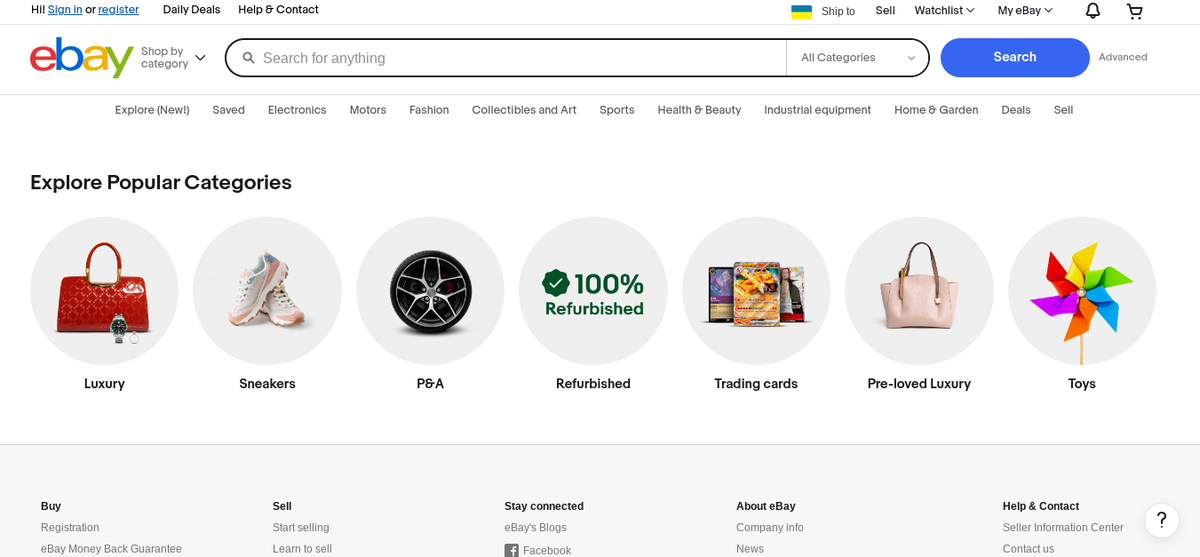The width and height of the screenshot is (1200, 557).
Task: Open Seller Information Center footer link
Action: pos(1063,528)
